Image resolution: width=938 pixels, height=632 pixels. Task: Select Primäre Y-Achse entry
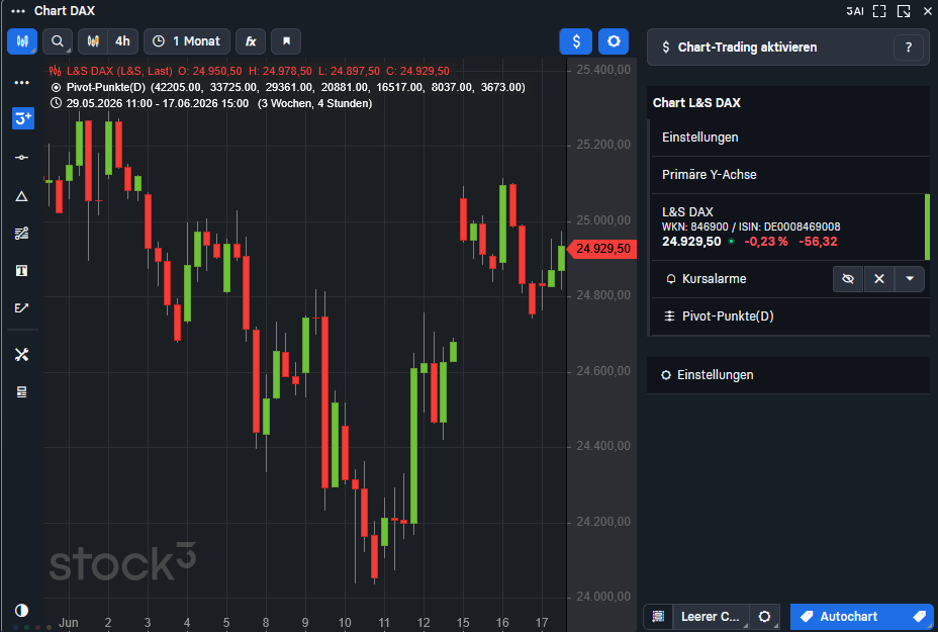790,175
